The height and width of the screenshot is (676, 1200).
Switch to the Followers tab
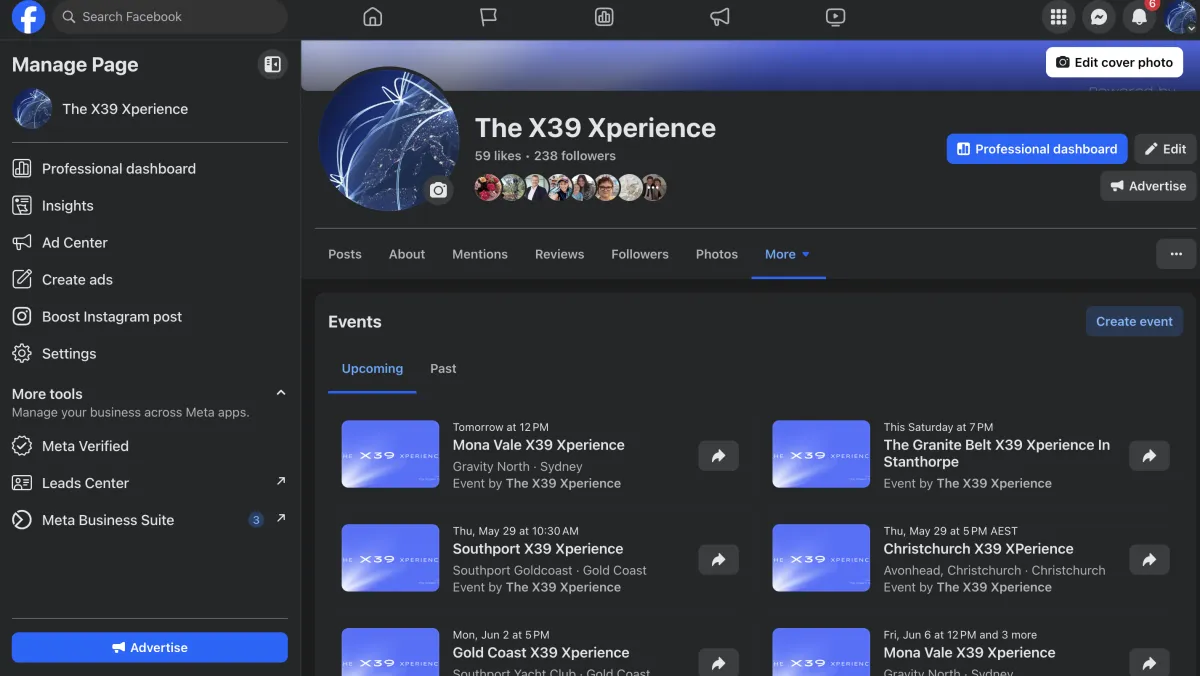640,254
